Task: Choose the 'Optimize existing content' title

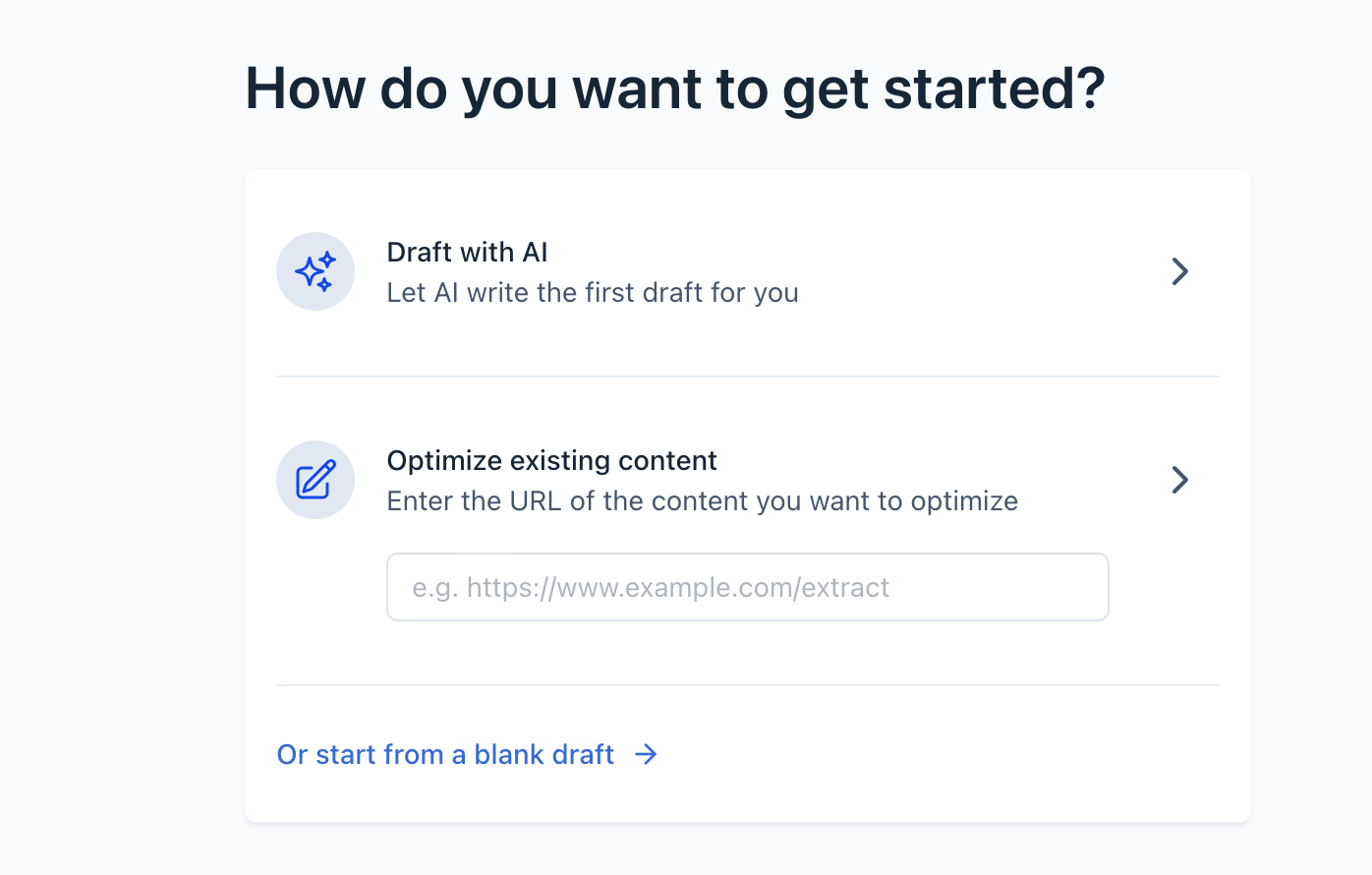Action: [551, 461]
